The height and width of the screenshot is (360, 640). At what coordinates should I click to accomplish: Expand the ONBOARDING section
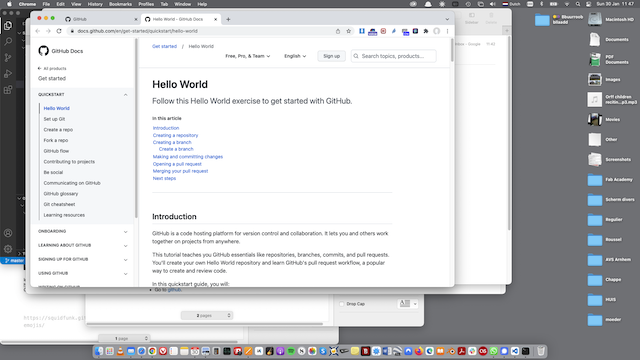[125, 231]
